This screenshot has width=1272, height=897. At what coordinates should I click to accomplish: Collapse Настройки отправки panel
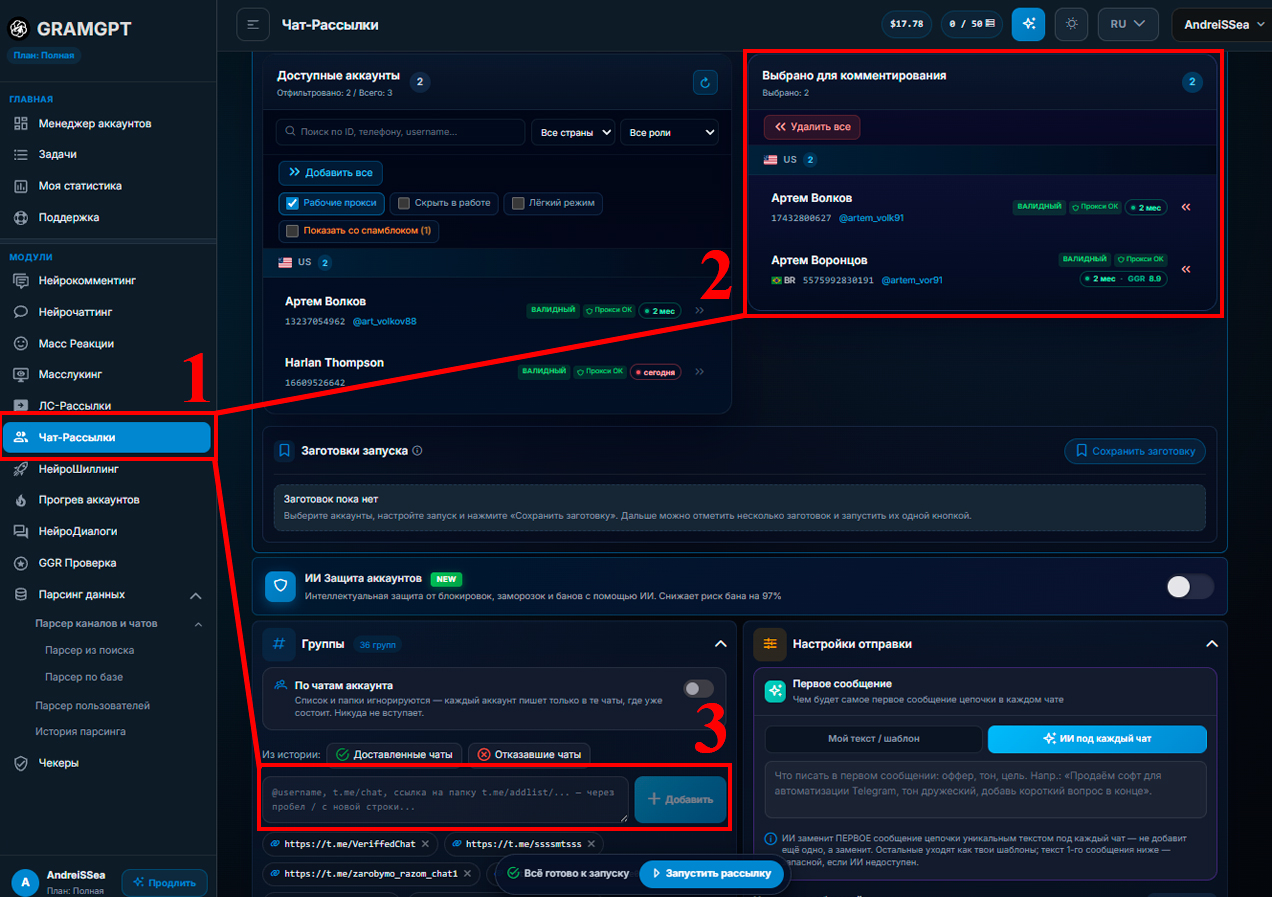point(1211,644)
